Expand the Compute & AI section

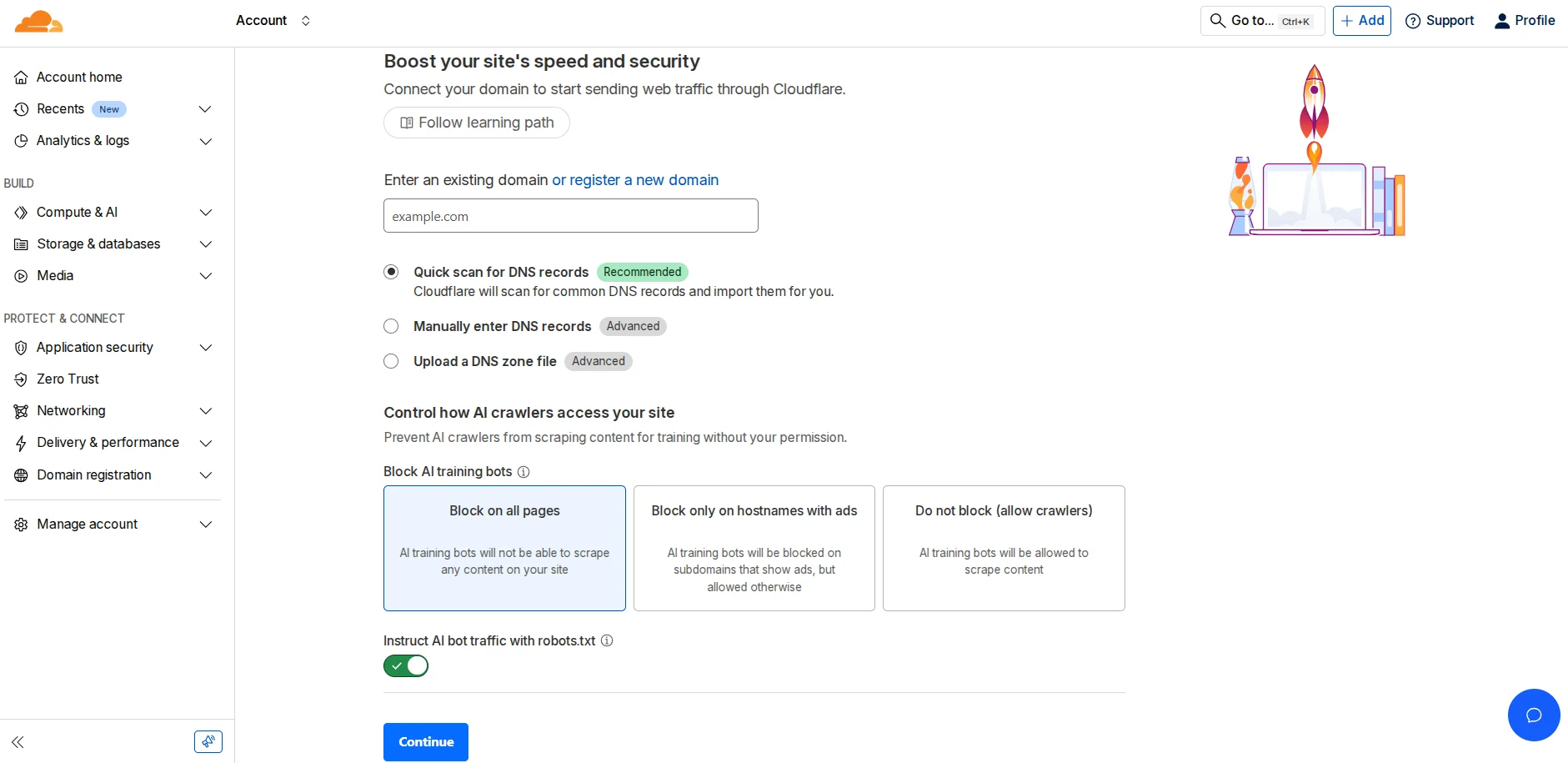205,213
